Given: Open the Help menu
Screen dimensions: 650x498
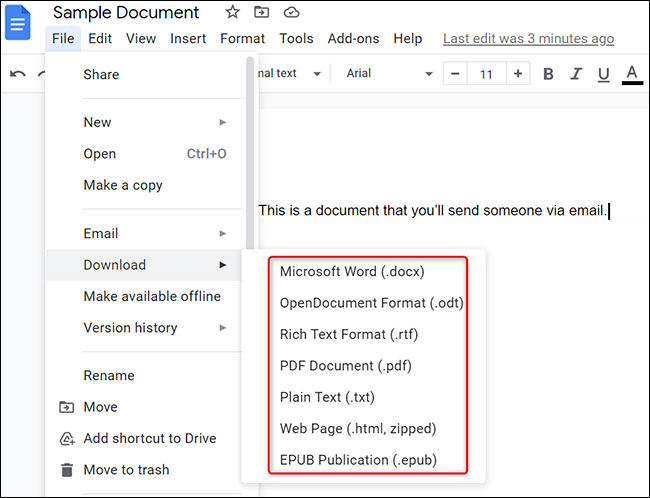Looking at the screenshot, I should [x=407, y=39].
